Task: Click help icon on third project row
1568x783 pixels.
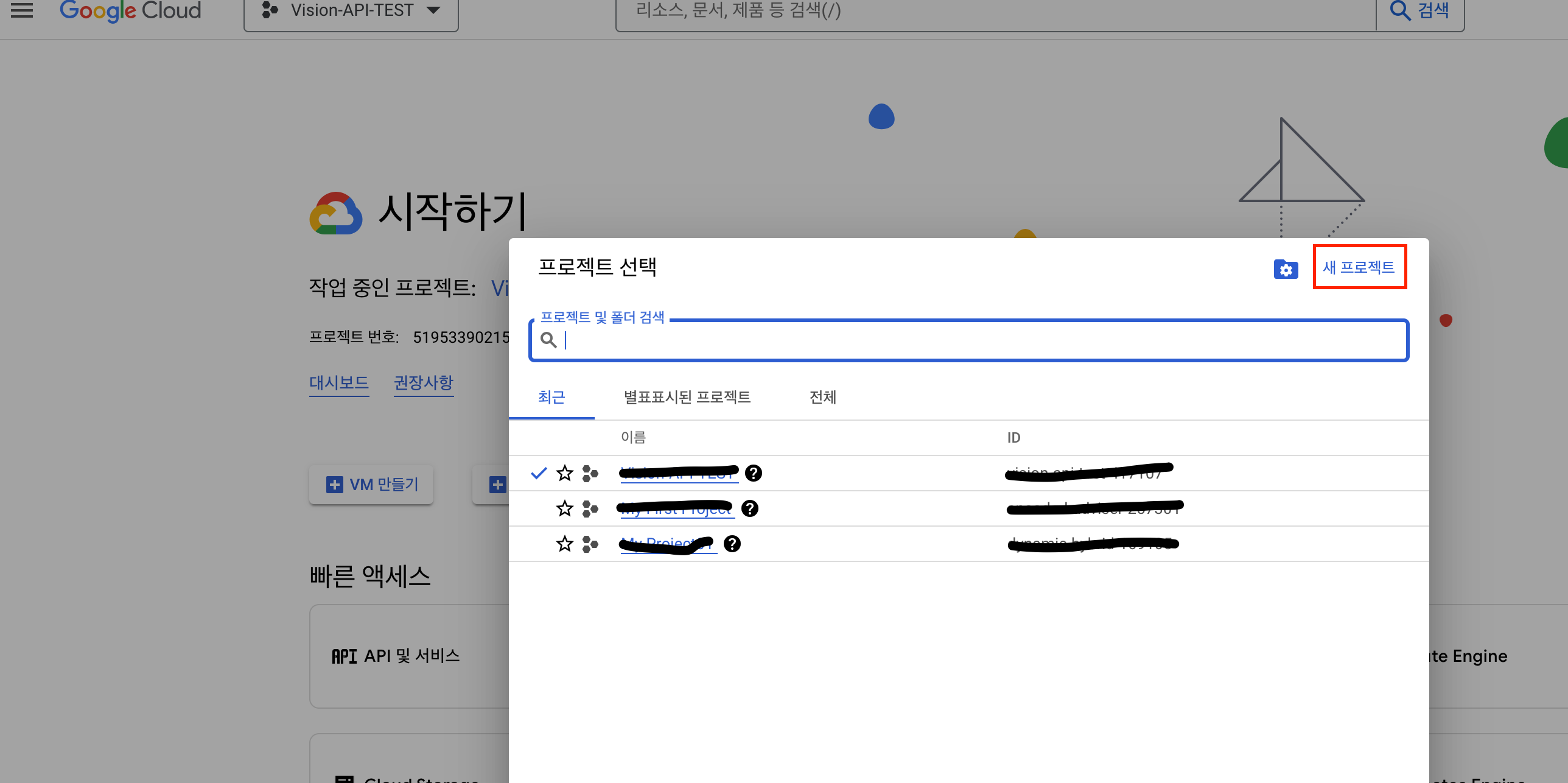Action: (732, 544)
